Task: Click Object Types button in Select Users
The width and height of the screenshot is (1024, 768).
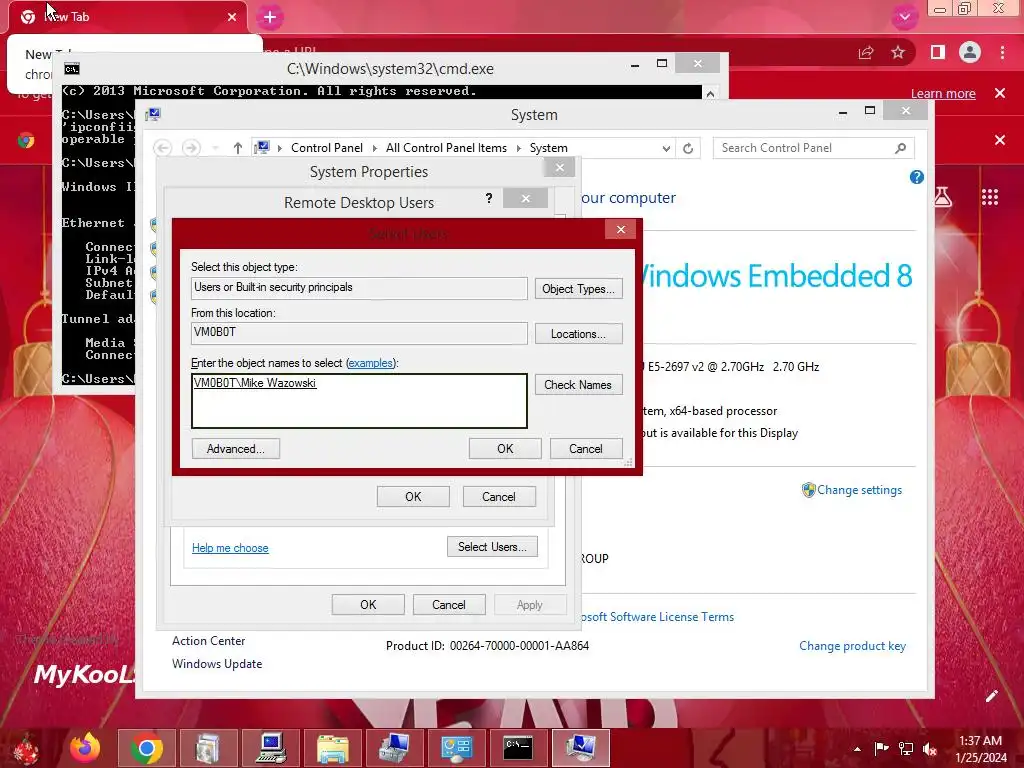Action: click(578, 289)
